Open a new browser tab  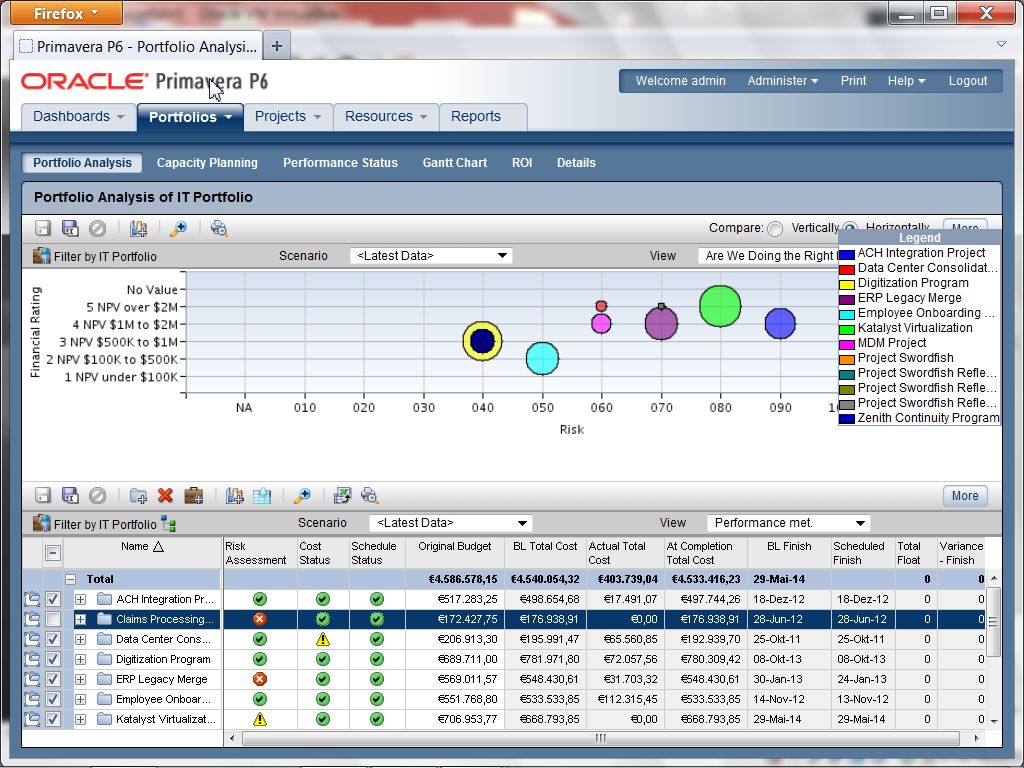pos(277,46)
